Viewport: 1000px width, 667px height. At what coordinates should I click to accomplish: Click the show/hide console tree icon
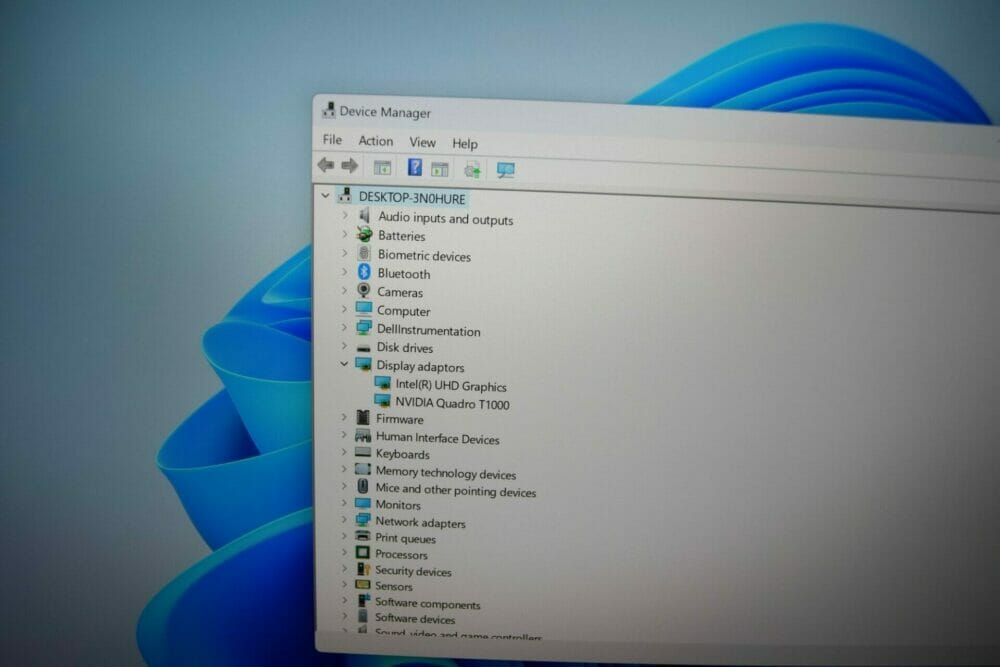(x=382, y=168)
